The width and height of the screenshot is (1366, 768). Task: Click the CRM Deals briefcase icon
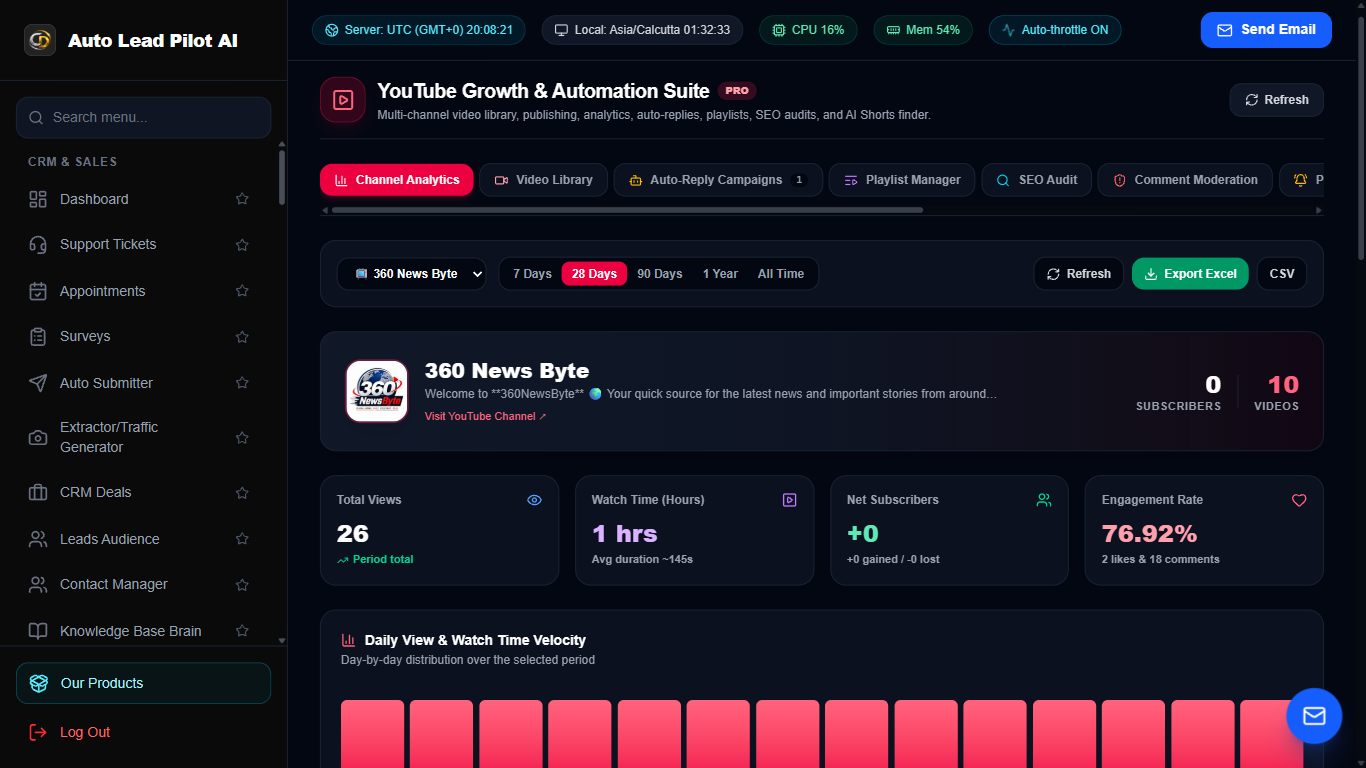coord(38,492)
